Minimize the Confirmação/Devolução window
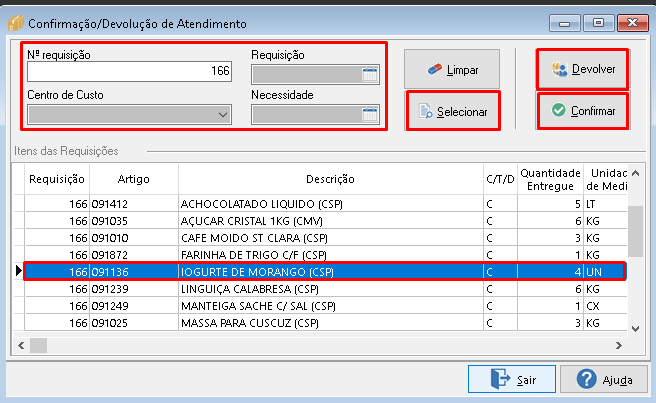 point(564,23)
